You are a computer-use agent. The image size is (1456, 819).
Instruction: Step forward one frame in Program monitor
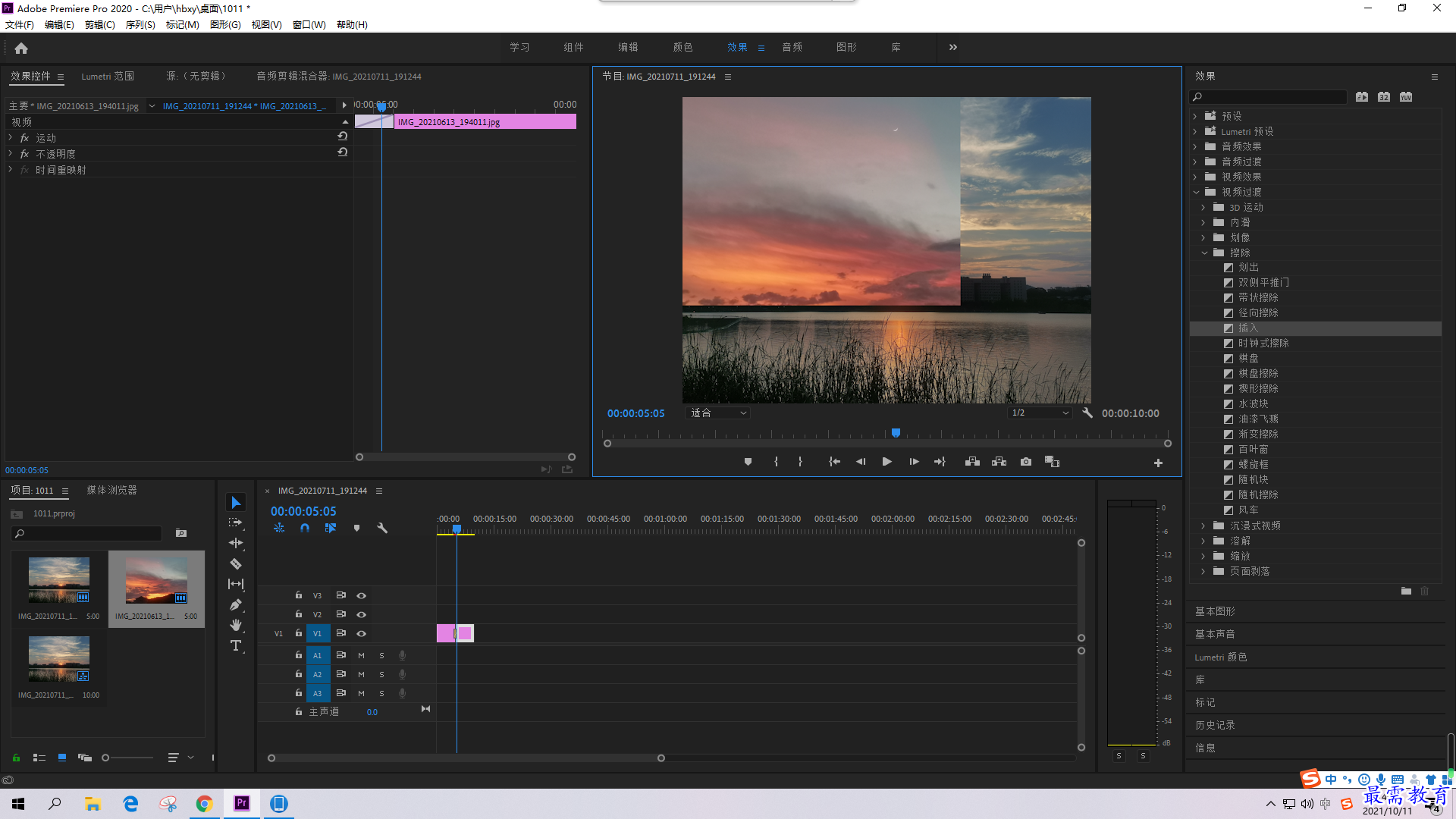click(914, 462)
